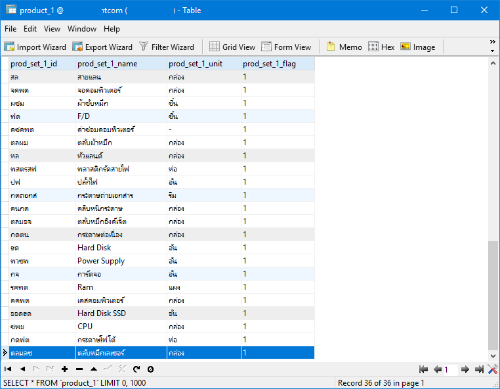Image resolution: width=500 pixels, height=389 pixels.
Task: Switch to Grid View
Action: pos(232,47)
